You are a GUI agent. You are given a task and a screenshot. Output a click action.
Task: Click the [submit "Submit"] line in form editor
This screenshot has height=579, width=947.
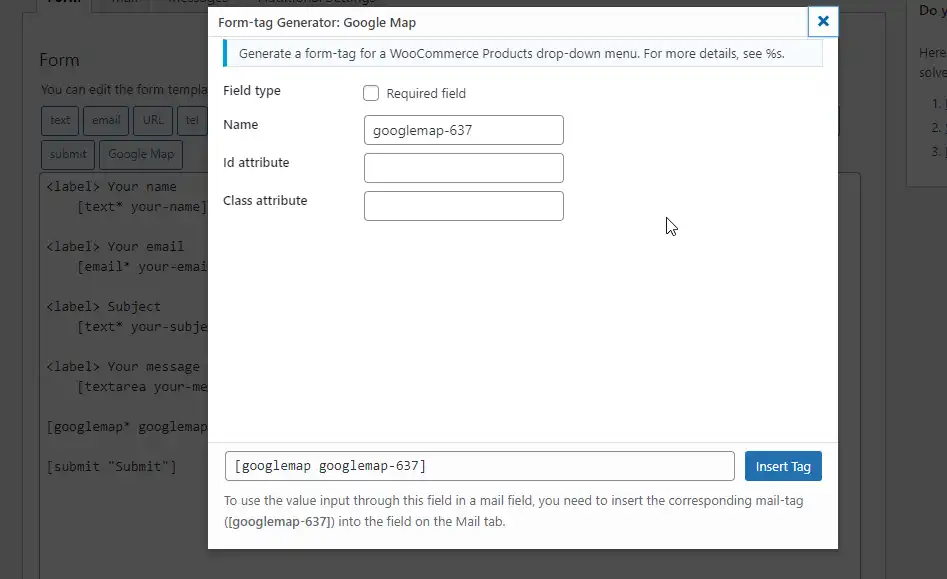pyautogui.click(x=112, y=467)
